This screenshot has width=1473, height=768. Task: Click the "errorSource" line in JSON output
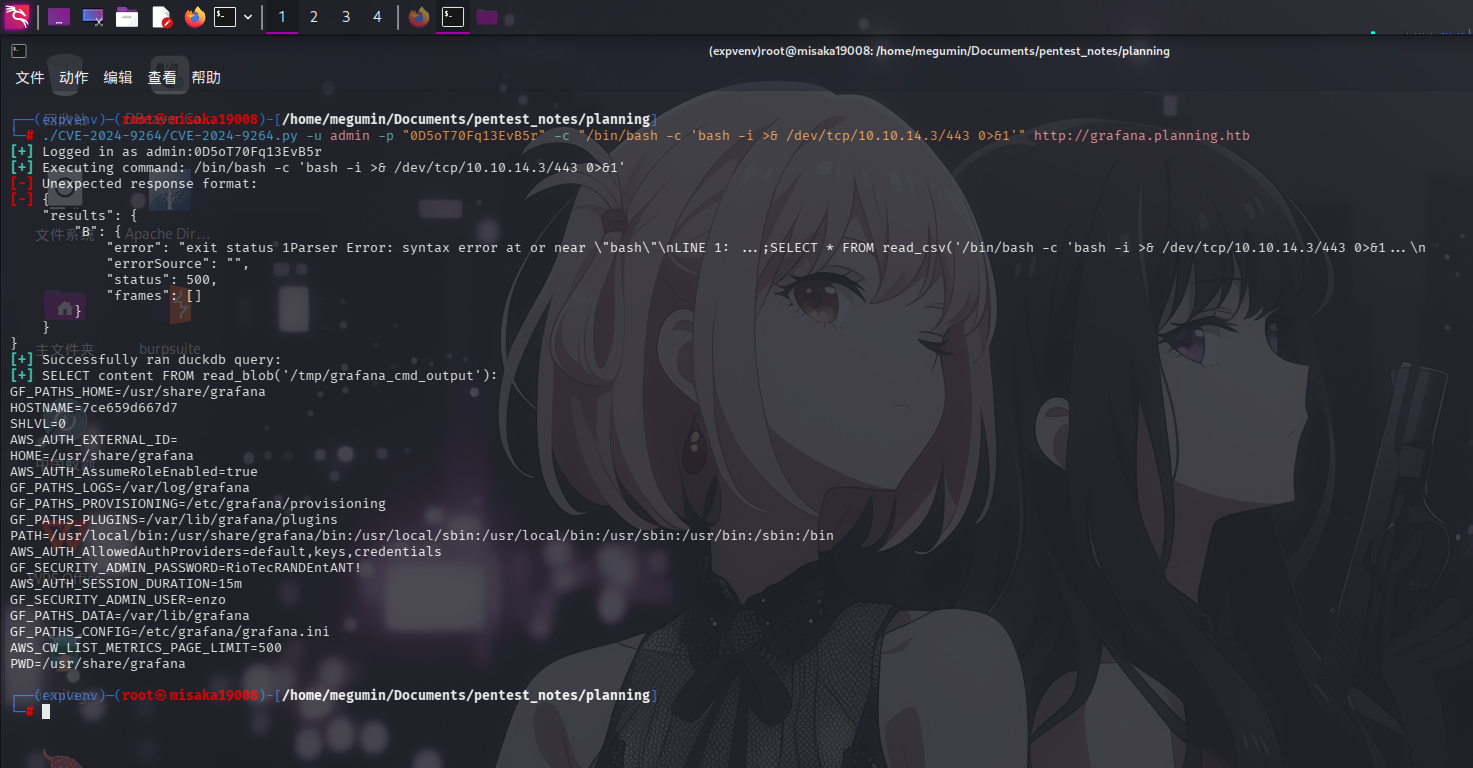pos(178,263)
